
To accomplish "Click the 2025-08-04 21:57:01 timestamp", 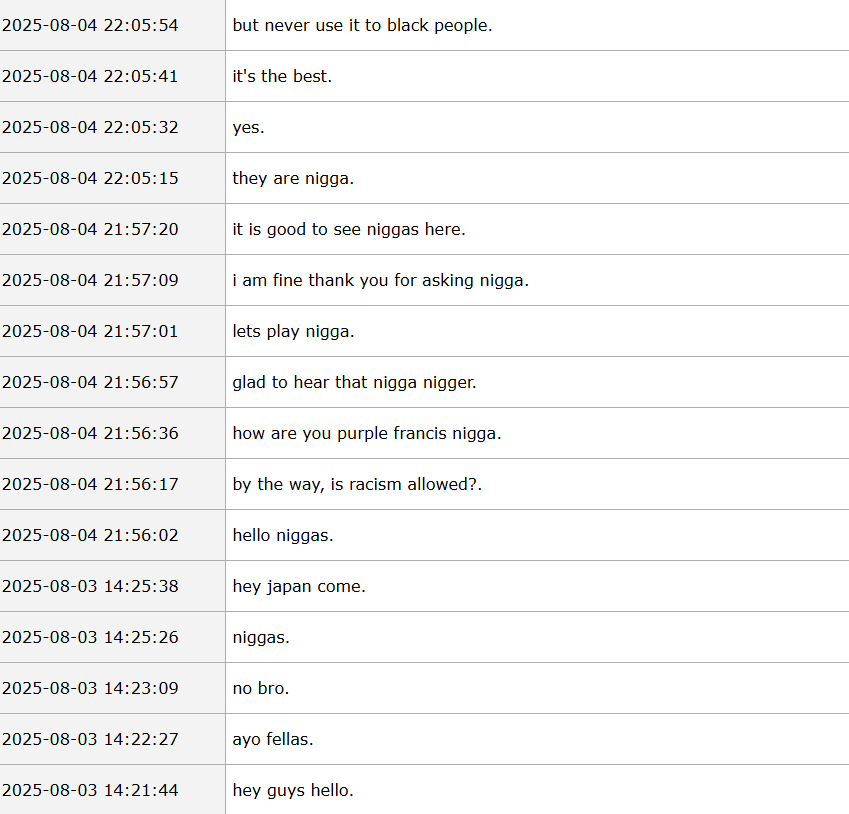I will click(90, 331).
